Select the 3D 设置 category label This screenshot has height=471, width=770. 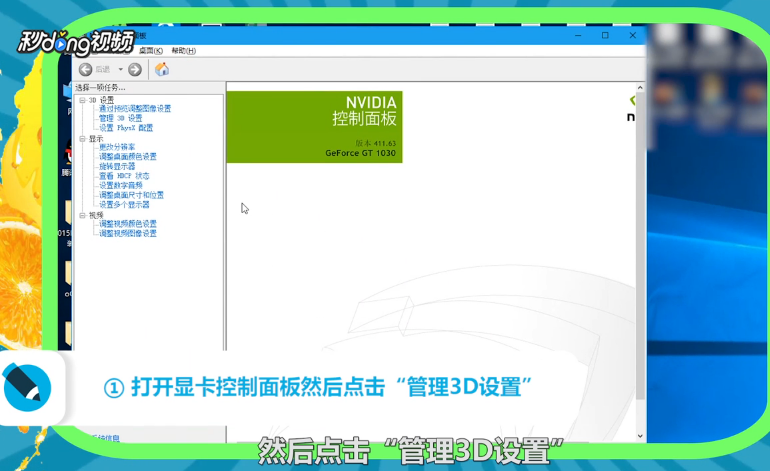(101, 100)
